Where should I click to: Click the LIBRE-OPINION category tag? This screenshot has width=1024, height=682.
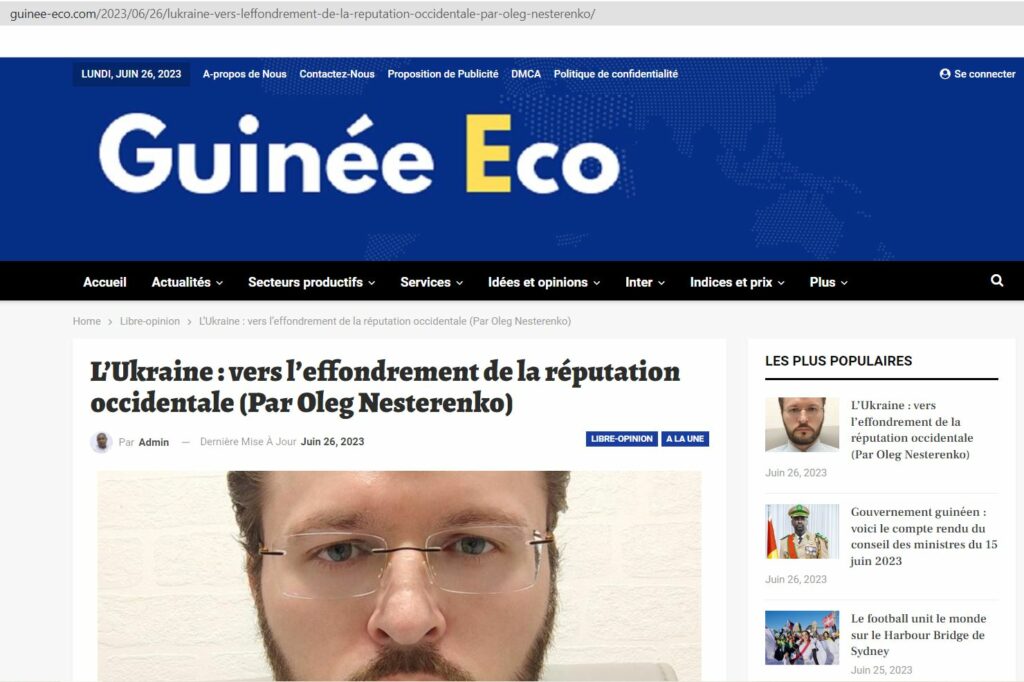point(622,439)
